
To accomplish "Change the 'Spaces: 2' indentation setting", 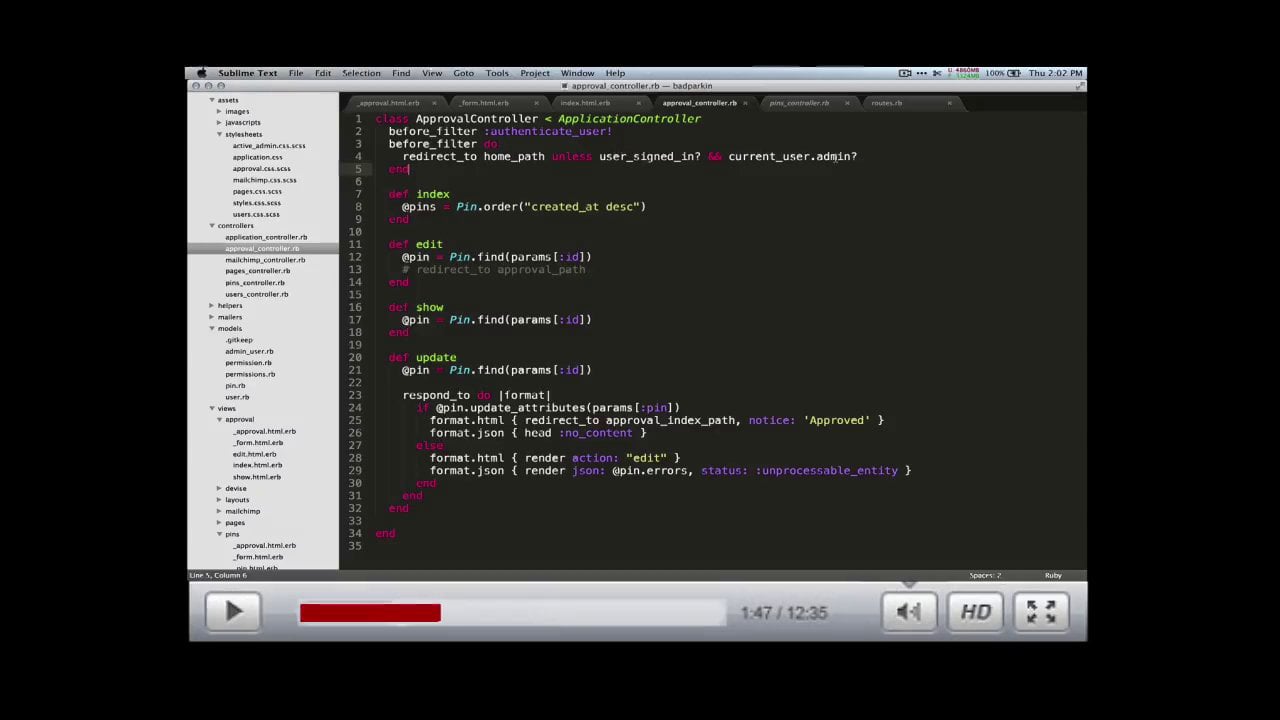I will [x=985, y=575].
